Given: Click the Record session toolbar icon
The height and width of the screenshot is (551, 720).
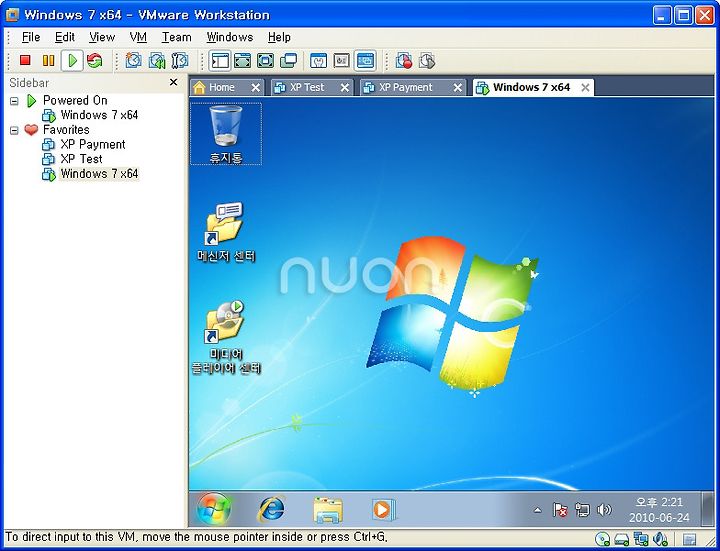Looking at the screenshot, I should [x=404, y=60].
